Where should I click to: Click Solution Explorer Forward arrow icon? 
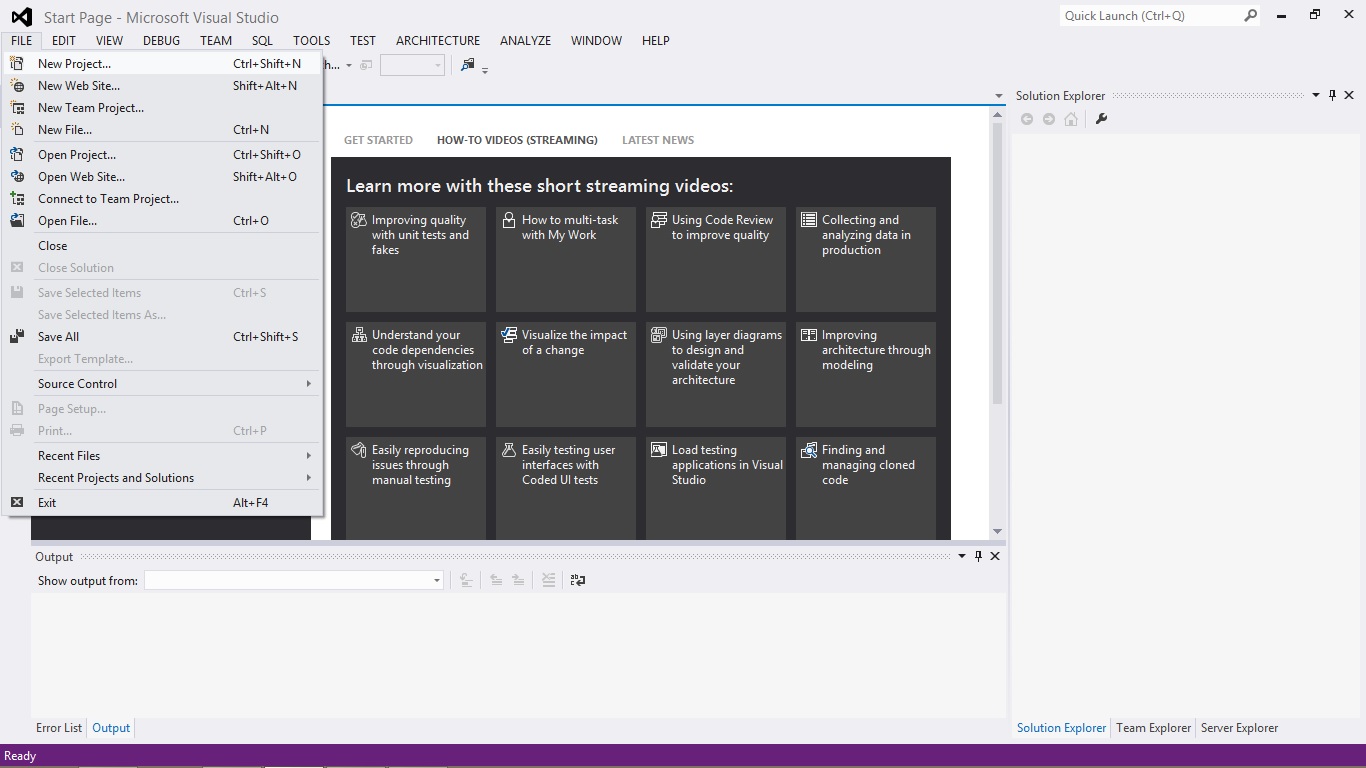(1049, 119)
